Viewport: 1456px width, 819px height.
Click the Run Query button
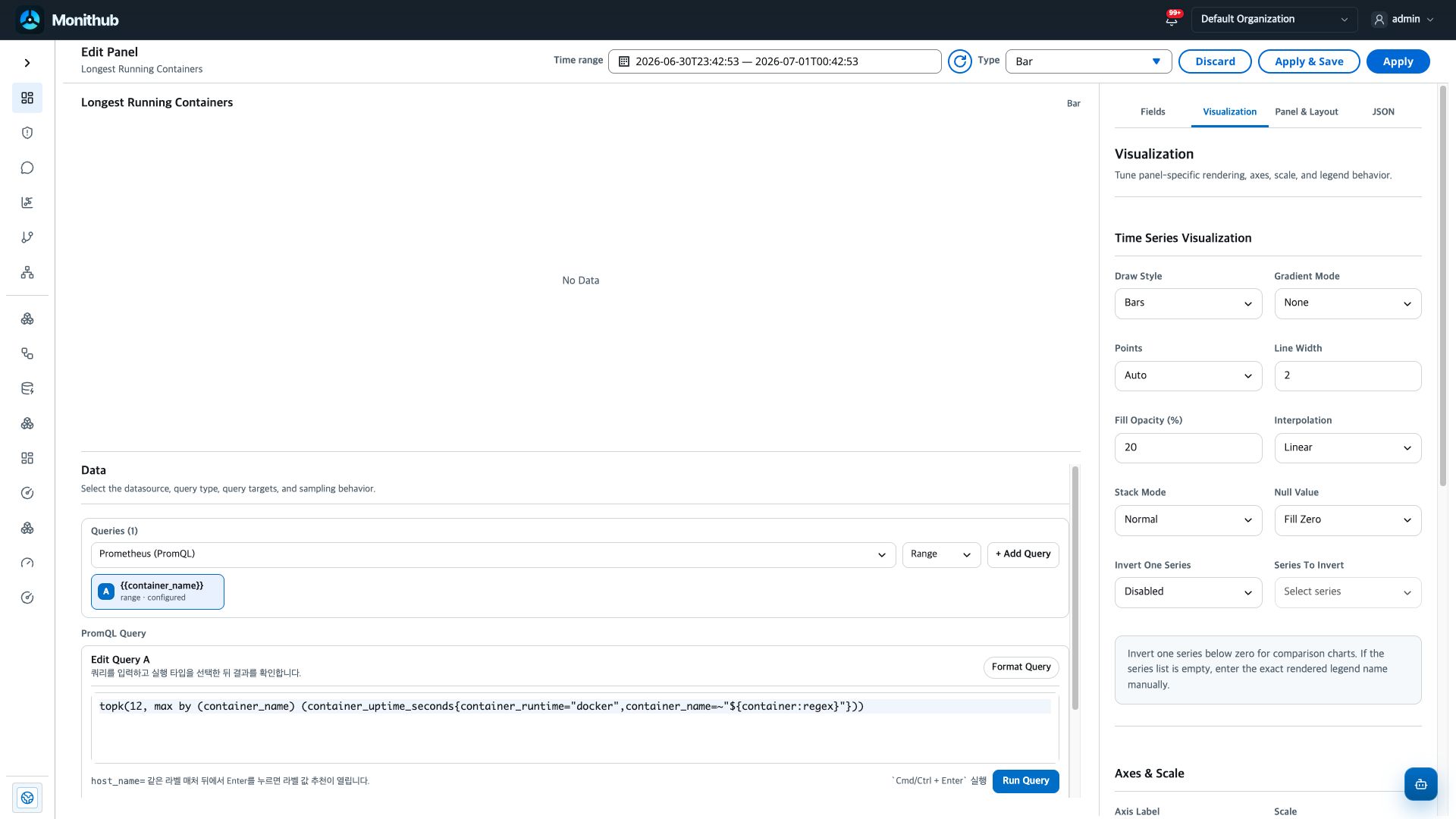pos(1025,781)
